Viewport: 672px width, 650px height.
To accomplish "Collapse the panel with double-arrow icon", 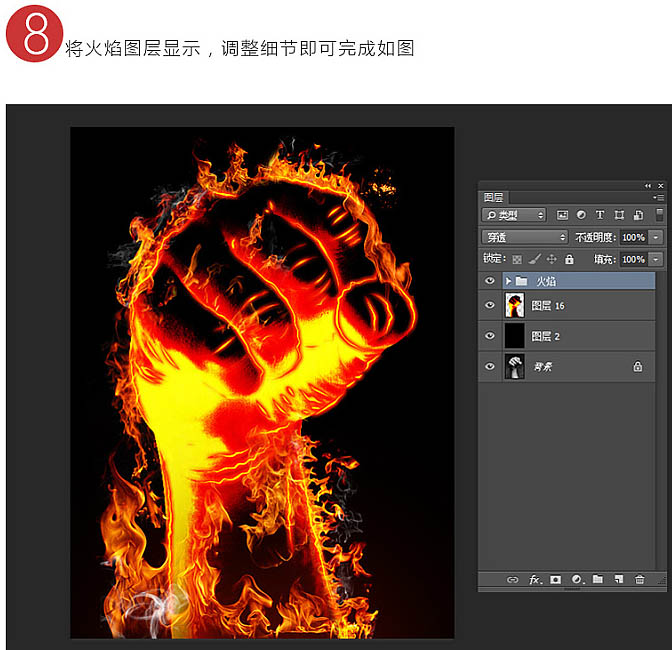I will coord(648,186).
